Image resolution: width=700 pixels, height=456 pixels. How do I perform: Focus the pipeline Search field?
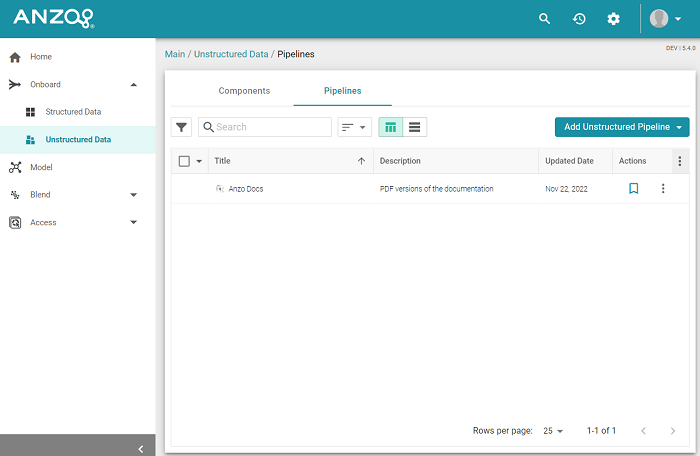point(265,127)
